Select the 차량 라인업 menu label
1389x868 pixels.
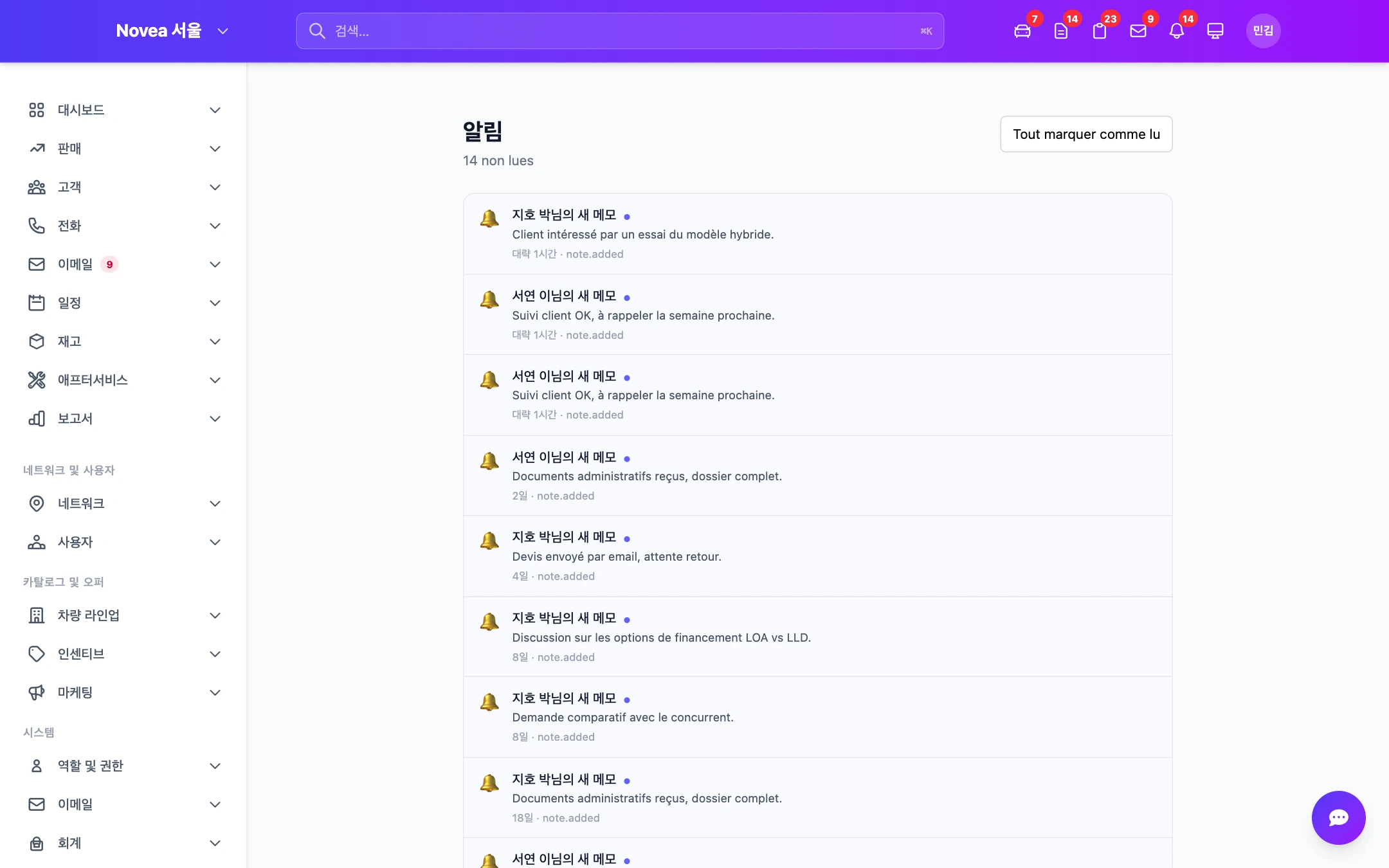tap(89, 615)
